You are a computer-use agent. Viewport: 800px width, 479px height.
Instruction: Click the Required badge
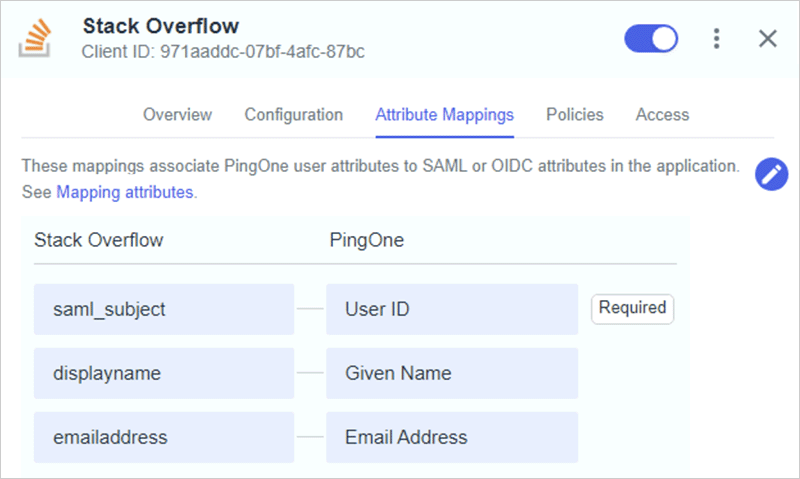click(x=632, y=308)
